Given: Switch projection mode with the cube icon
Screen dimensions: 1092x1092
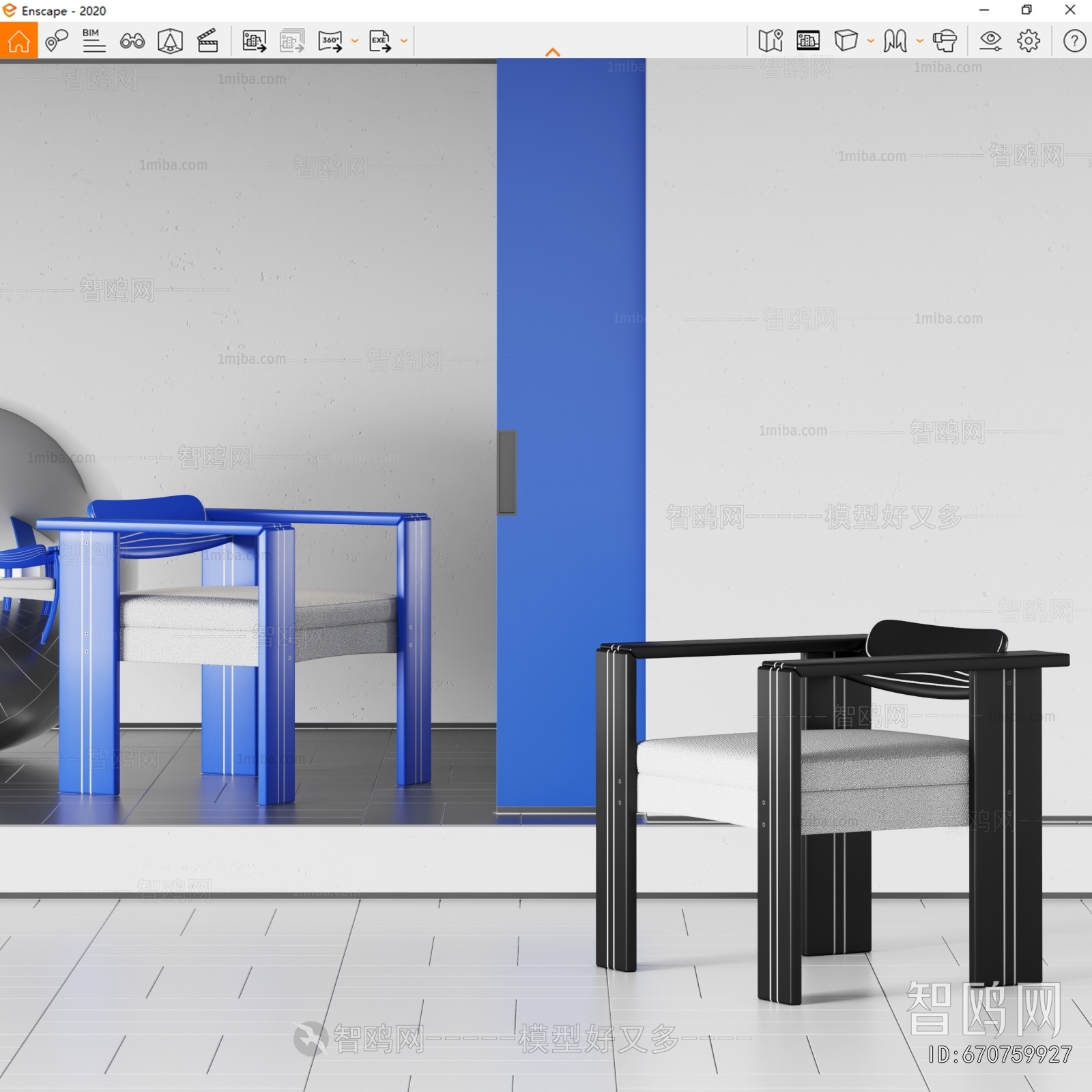Looking at the screenshot, I should [846, 41].
